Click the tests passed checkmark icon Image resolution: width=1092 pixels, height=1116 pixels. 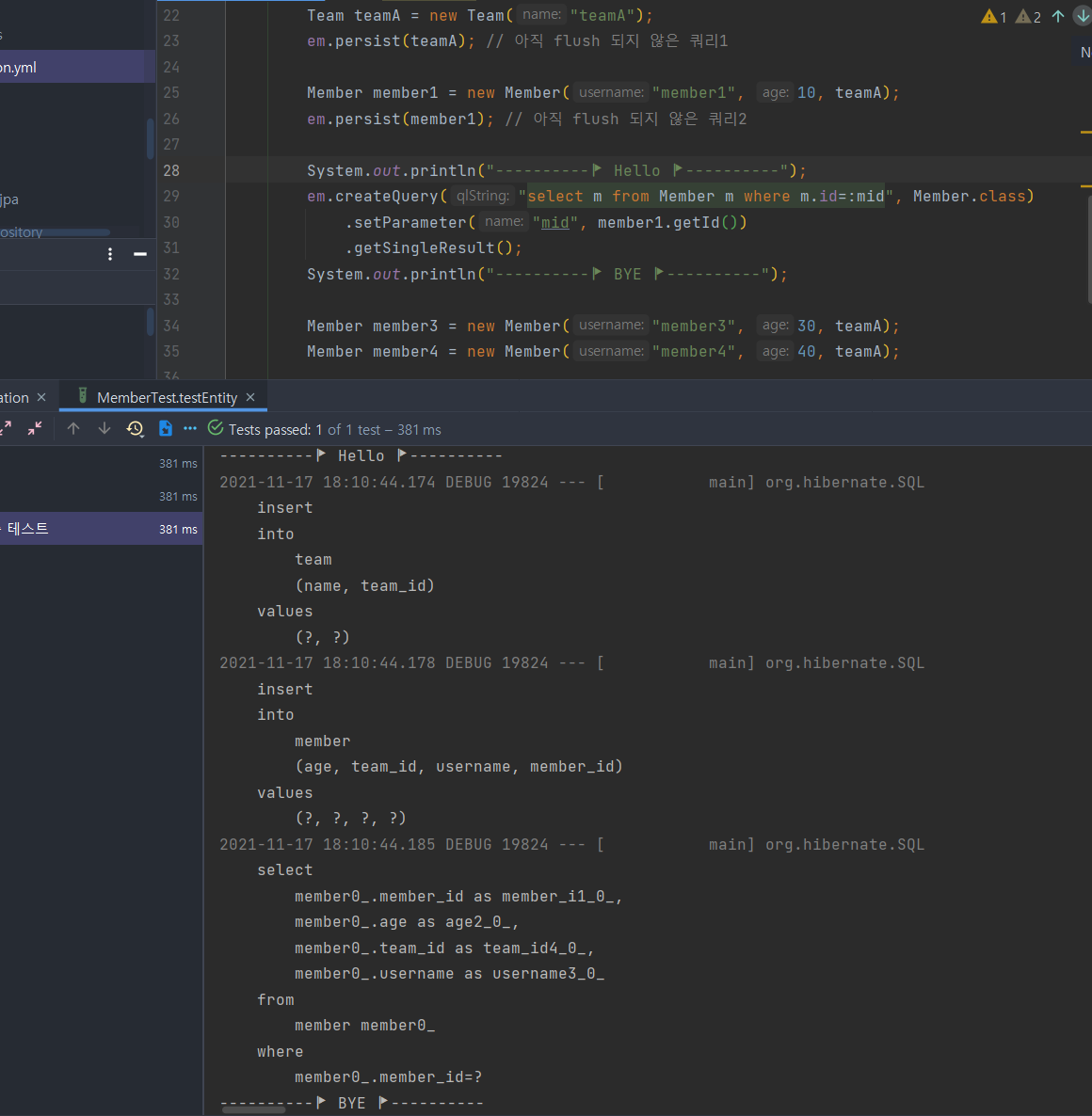[x=216, y=428]
